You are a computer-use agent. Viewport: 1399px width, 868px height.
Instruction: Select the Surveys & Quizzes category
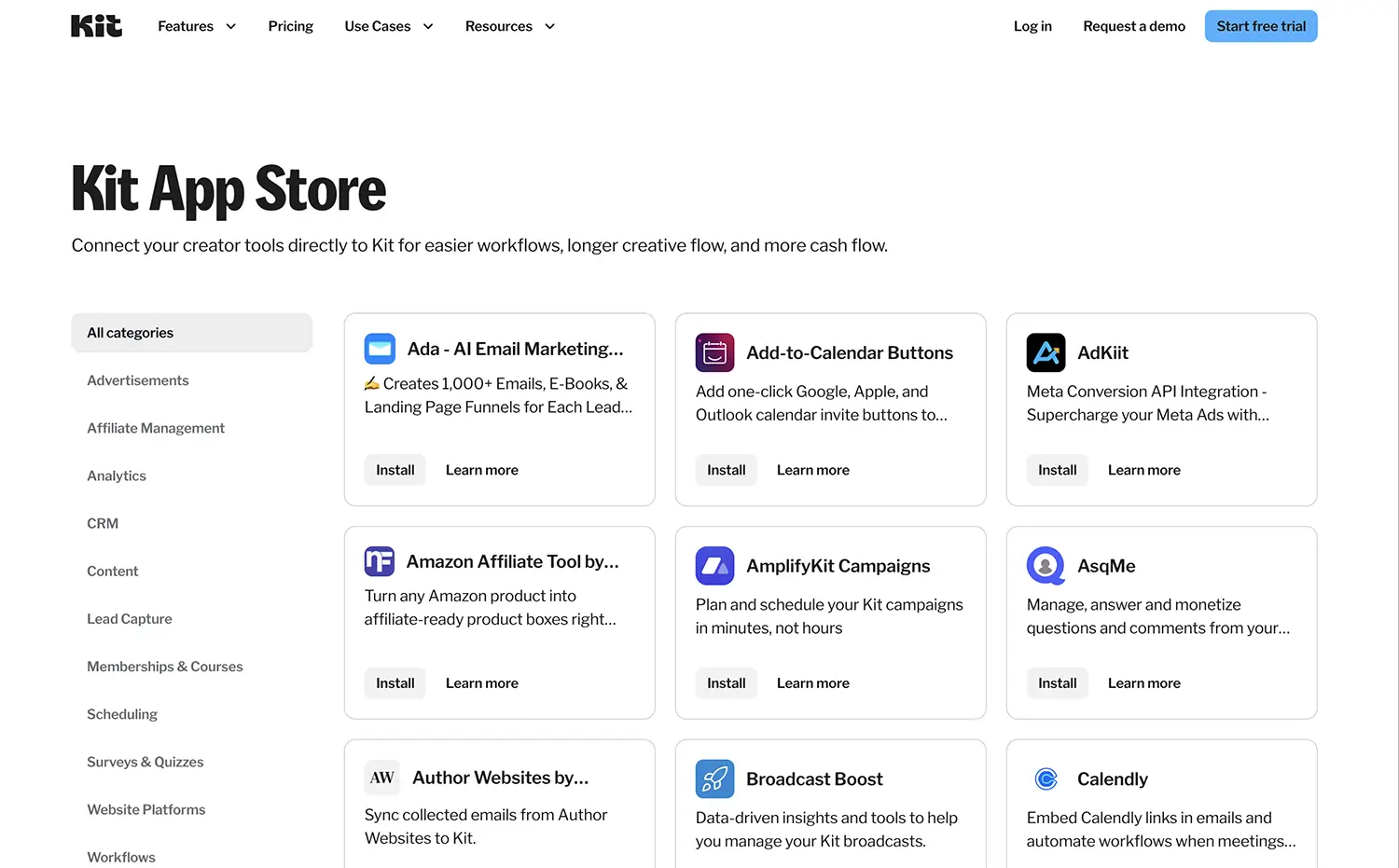pos(145,762)
